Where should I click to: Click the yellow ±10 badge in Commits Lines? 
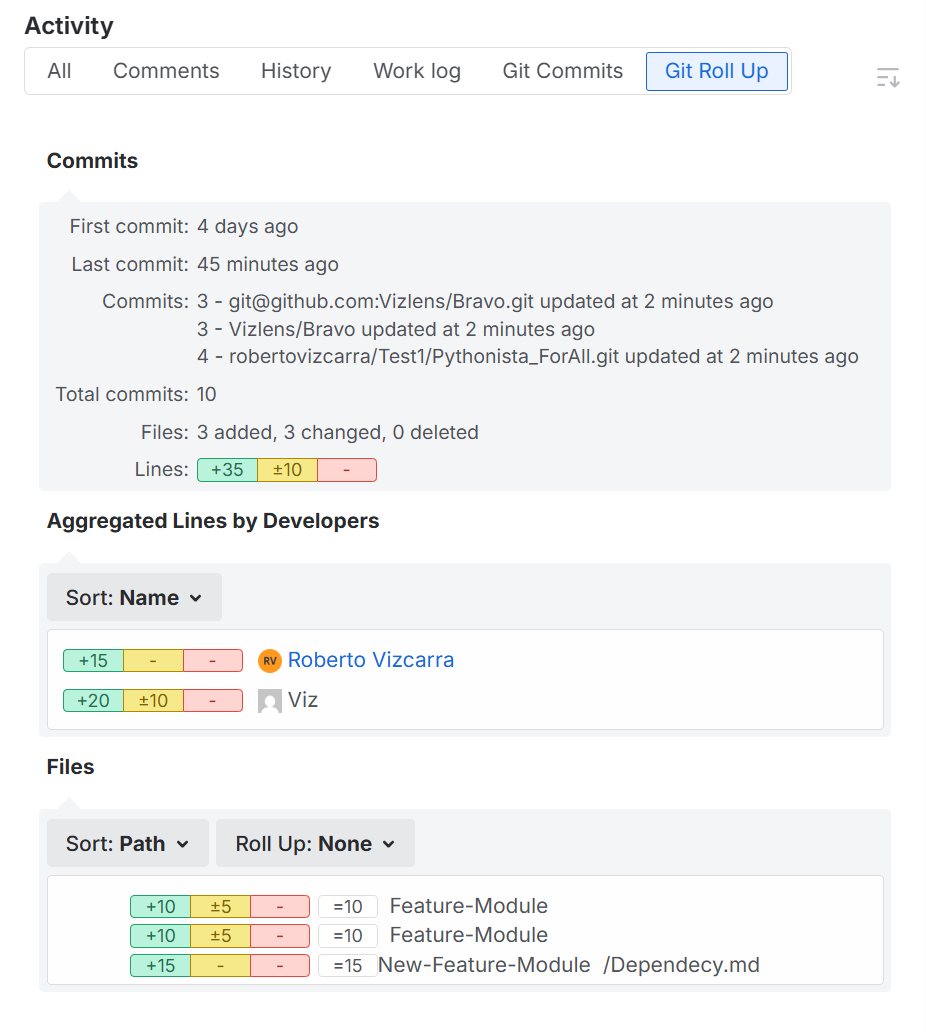point(287,470)
